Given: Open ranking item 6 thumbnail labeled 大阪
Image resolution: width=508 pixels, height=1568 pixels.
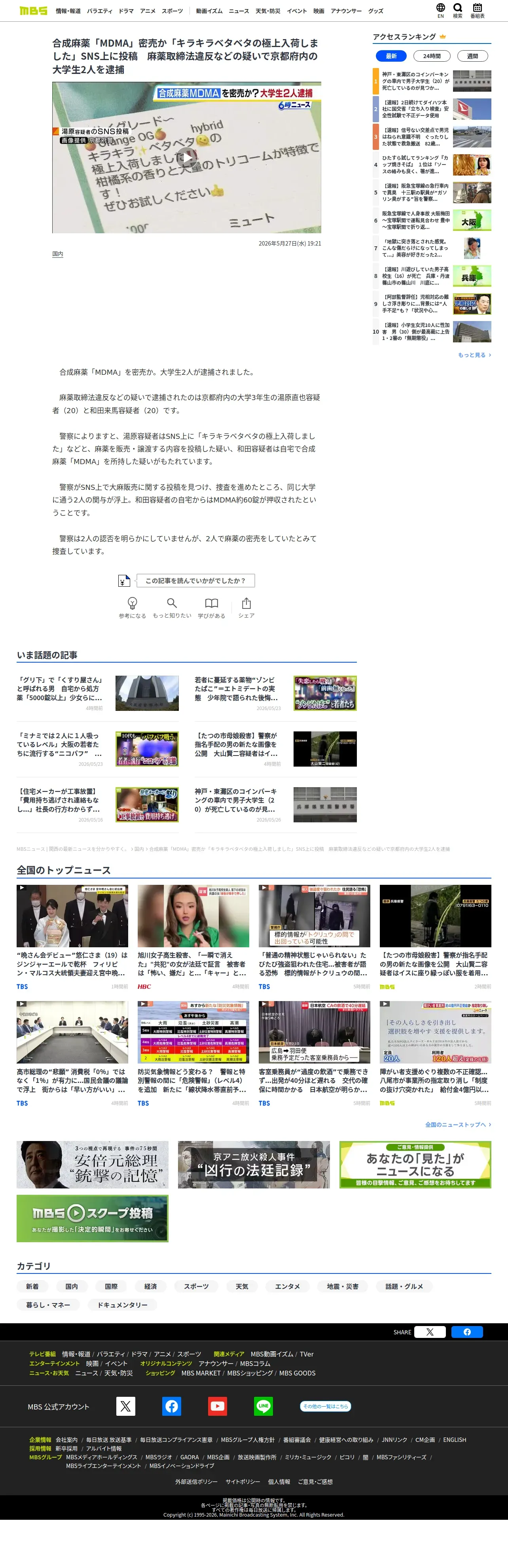Looking at the screenshot, I should point(472,220).
